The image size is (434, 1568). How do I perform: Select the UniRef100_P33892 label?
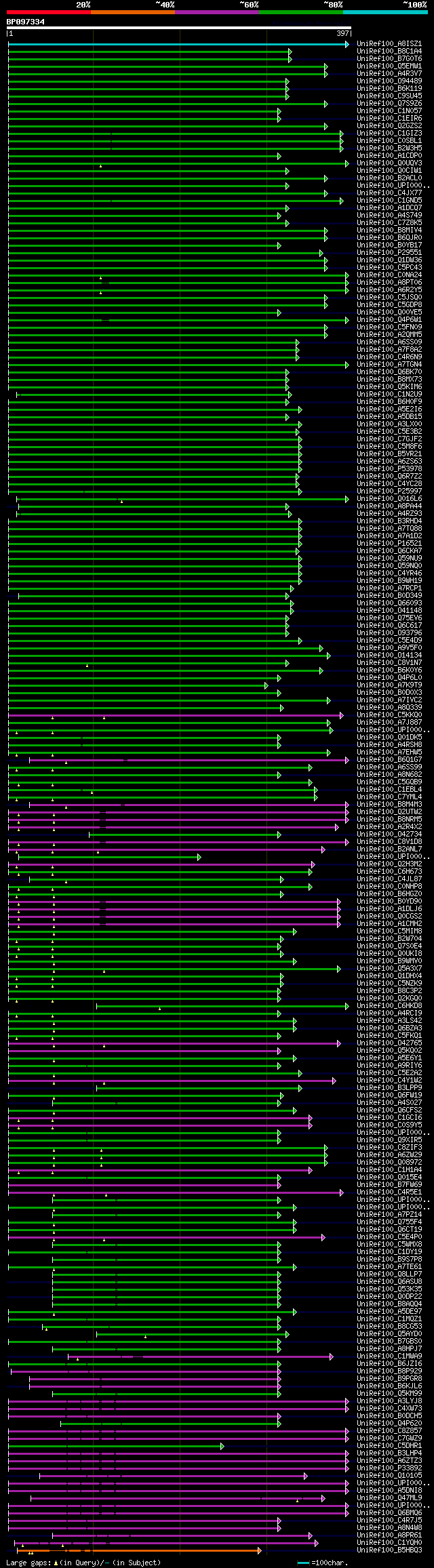tap(389, 1468)
